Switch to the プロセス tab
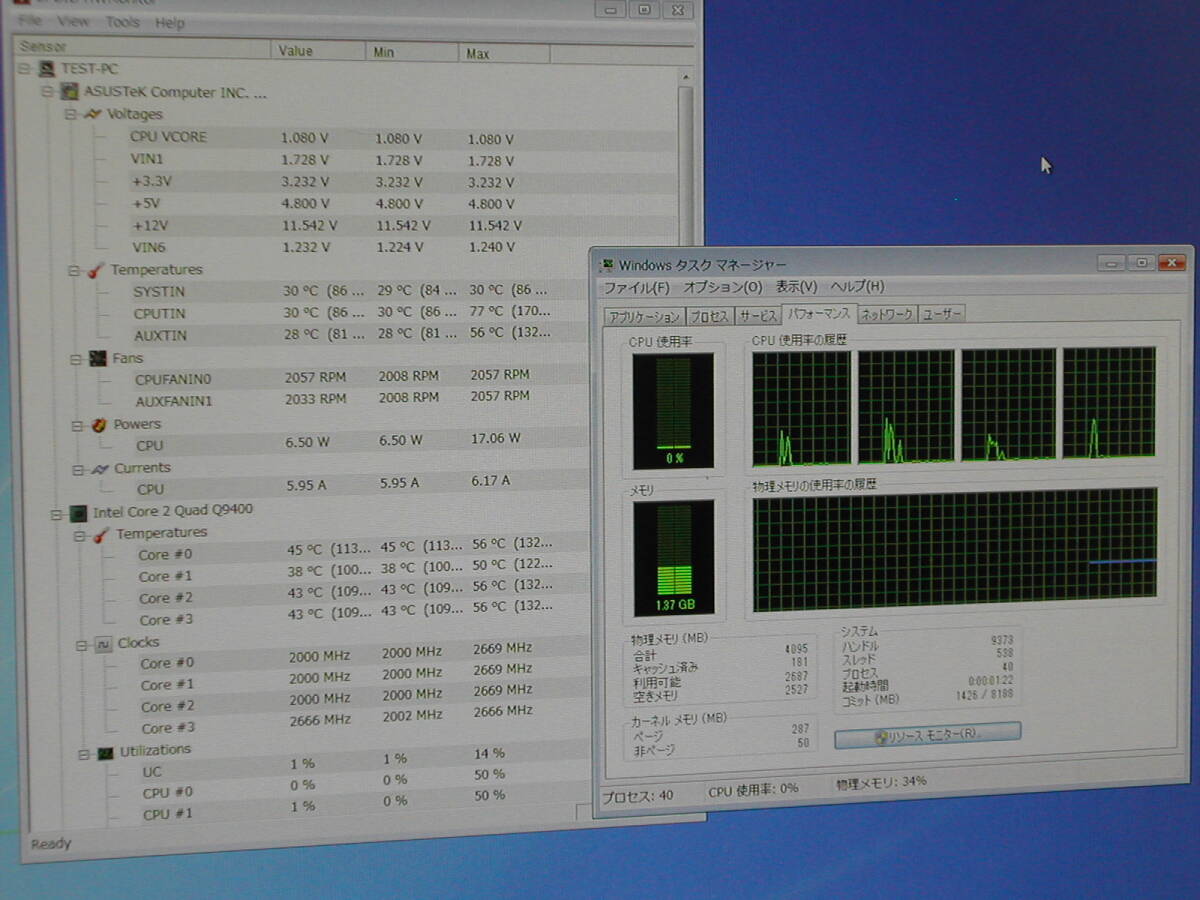This screenshot has width=1200, height=900. click(709, 316)
